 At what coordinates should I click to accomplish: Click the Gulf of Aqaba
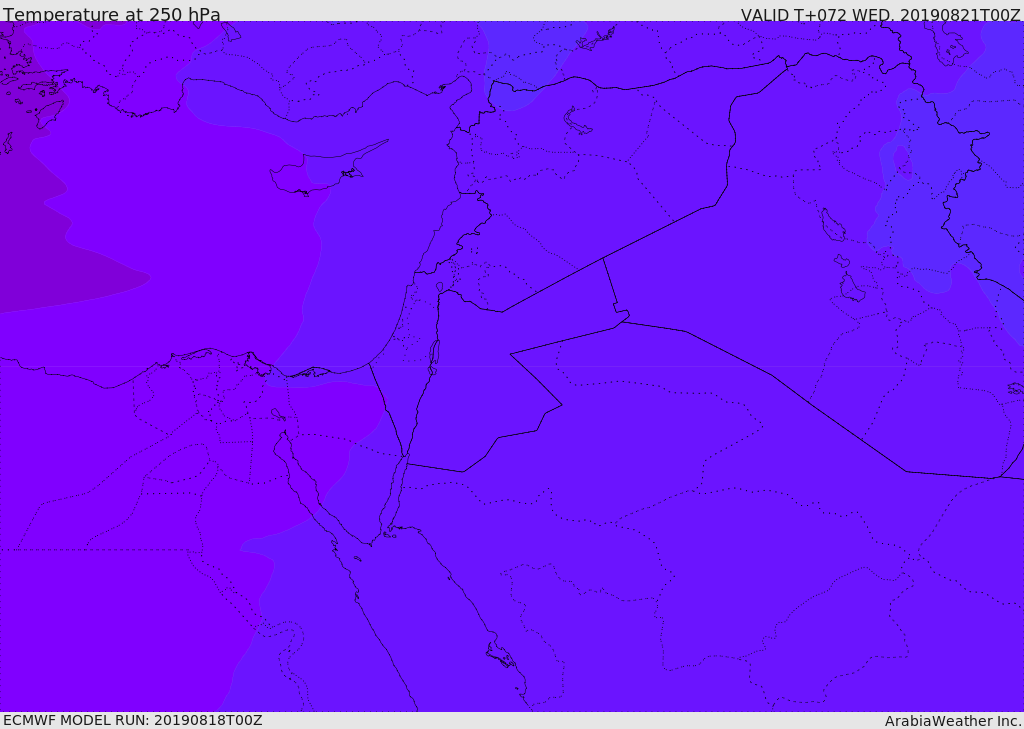[393, 495]
